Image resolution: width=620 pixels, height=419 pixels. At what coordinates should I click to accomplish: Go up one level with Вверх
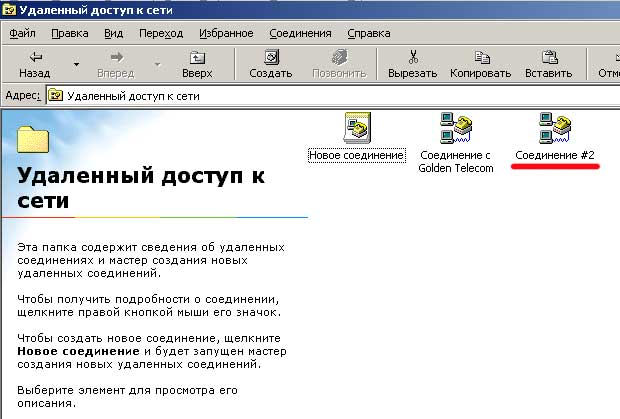click(x=197, y=64)
